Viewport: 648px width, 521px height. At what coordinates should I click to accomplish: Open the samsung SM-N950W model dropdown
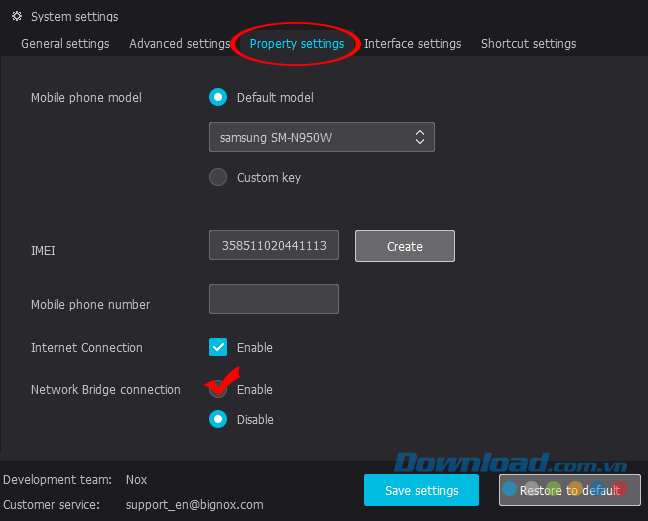click(322, 137)
